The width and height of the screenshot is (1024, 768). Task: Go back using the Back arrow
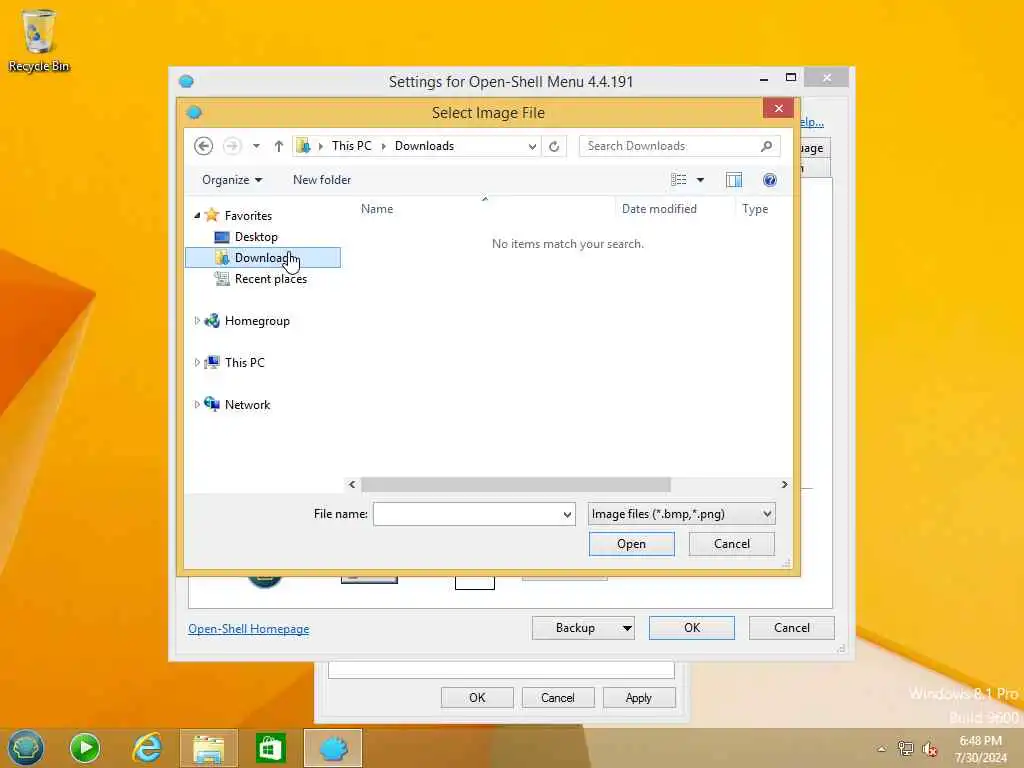point(204,146)
